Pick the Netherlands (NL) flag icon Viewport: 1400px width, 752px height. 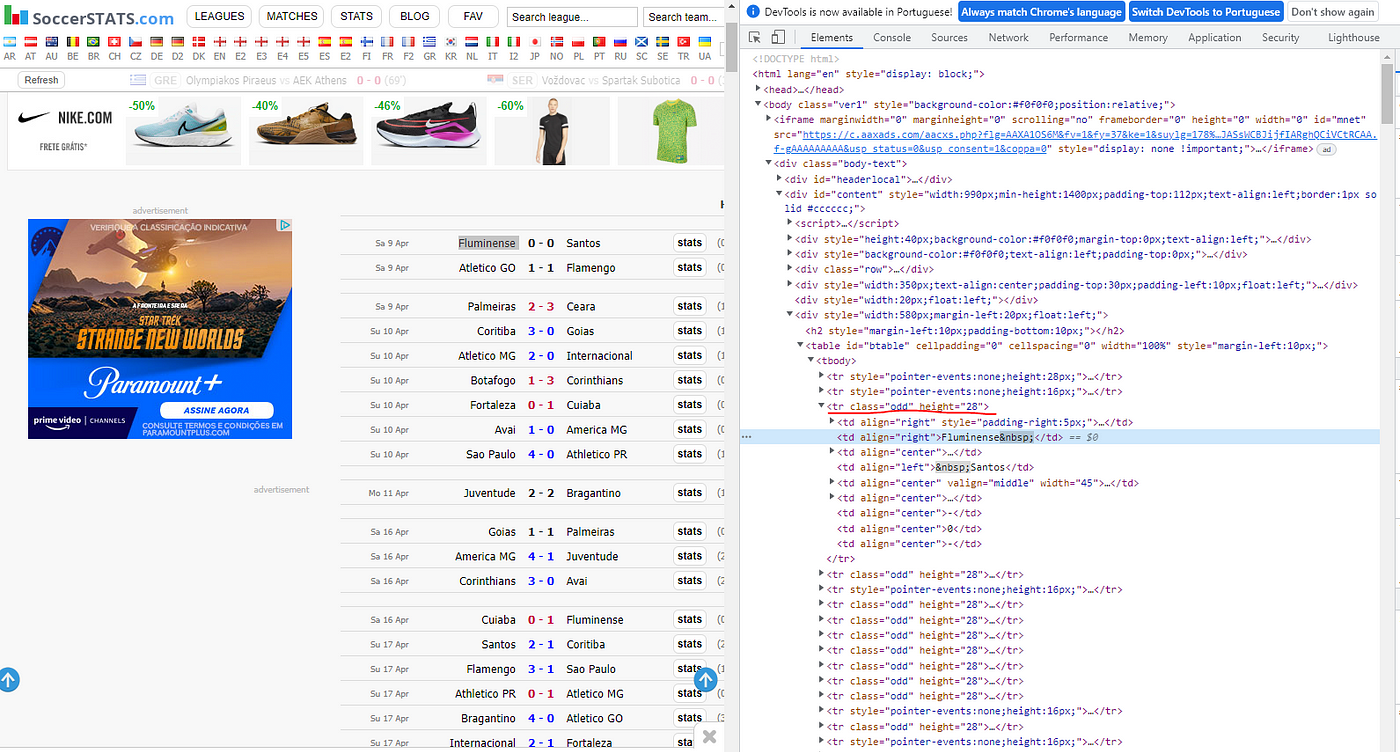point(472,42)
